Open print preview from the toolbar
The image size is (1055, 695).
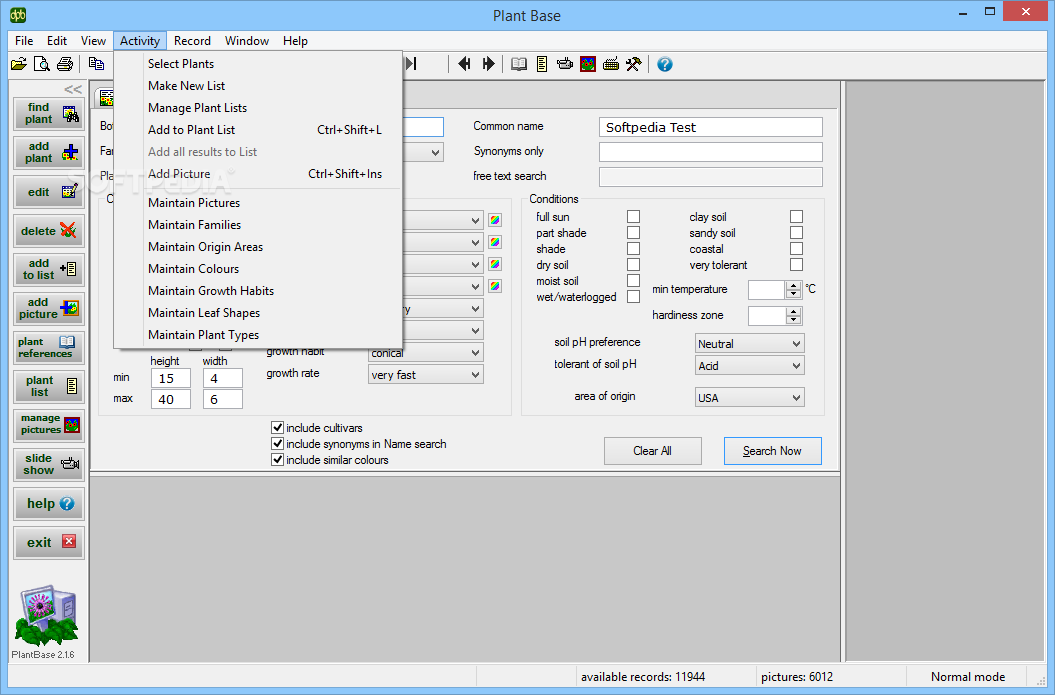[x=42, y=65]
